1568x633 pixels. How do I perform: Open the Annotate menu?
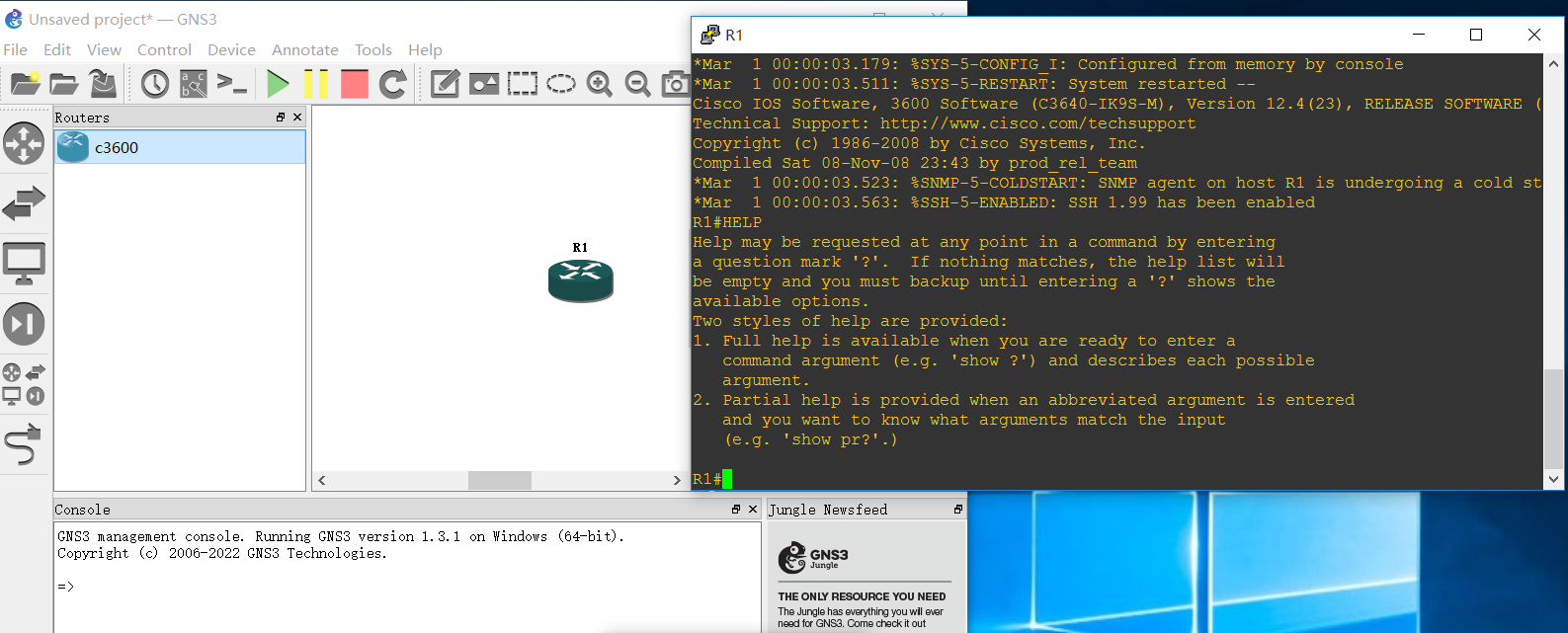tap(305, 49)
